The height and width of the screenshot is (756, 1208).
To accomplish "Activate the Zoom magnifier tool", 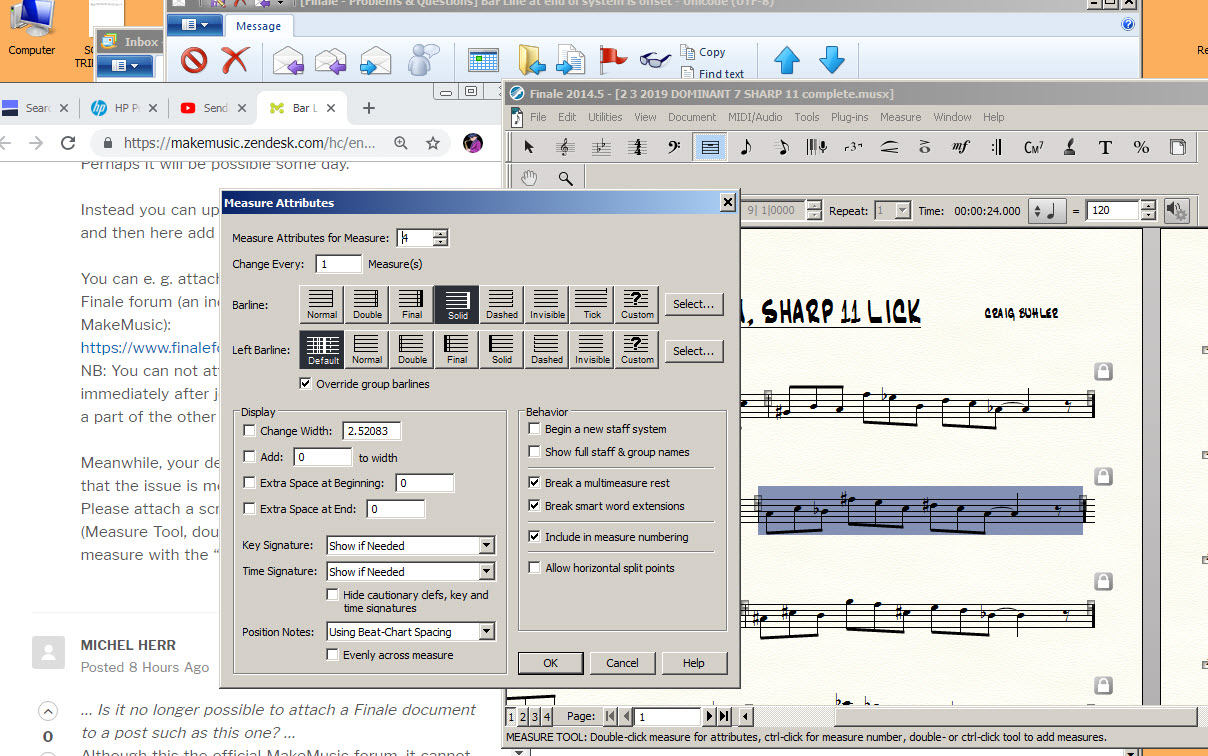I will click(565, 179).
